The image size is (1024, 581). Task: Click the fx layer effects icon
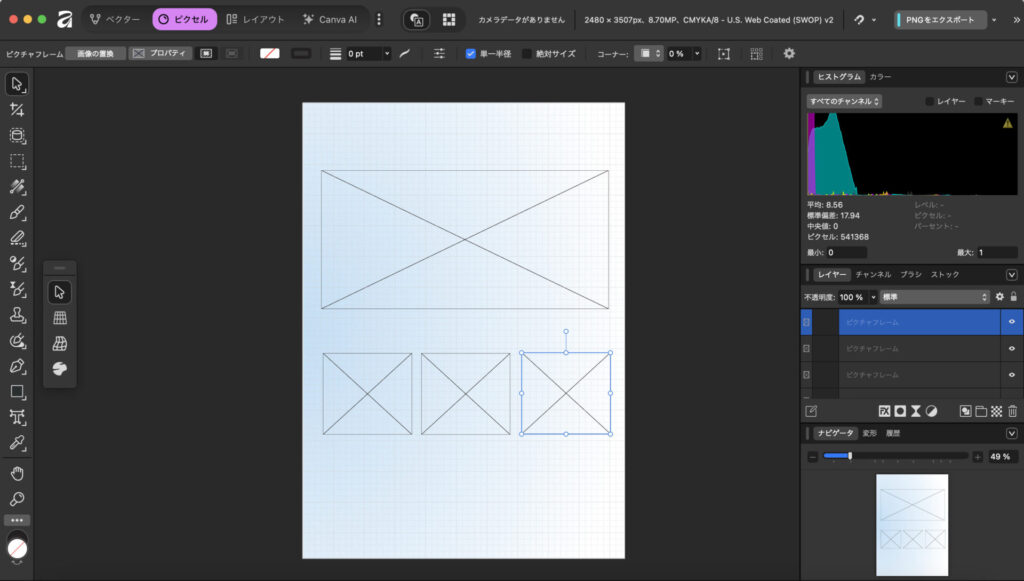[884, 411]
